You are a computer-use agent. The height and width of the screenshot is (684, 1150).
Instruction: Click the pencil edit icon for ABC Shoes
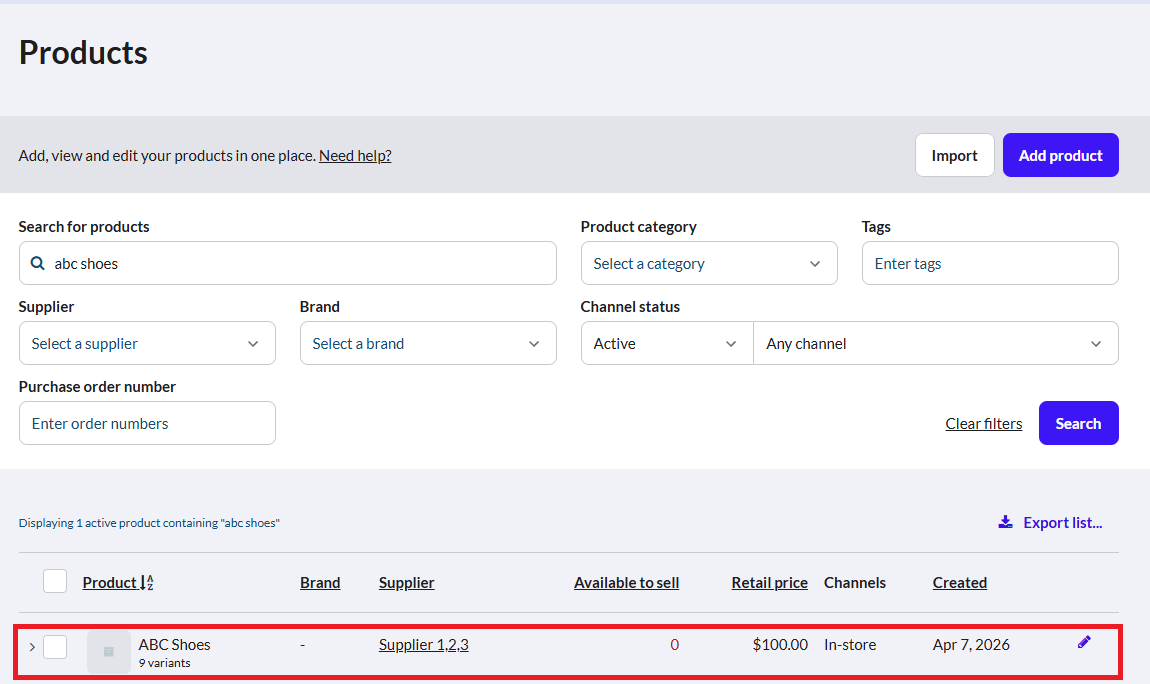pyautogui.click(x=1084, y=642)
